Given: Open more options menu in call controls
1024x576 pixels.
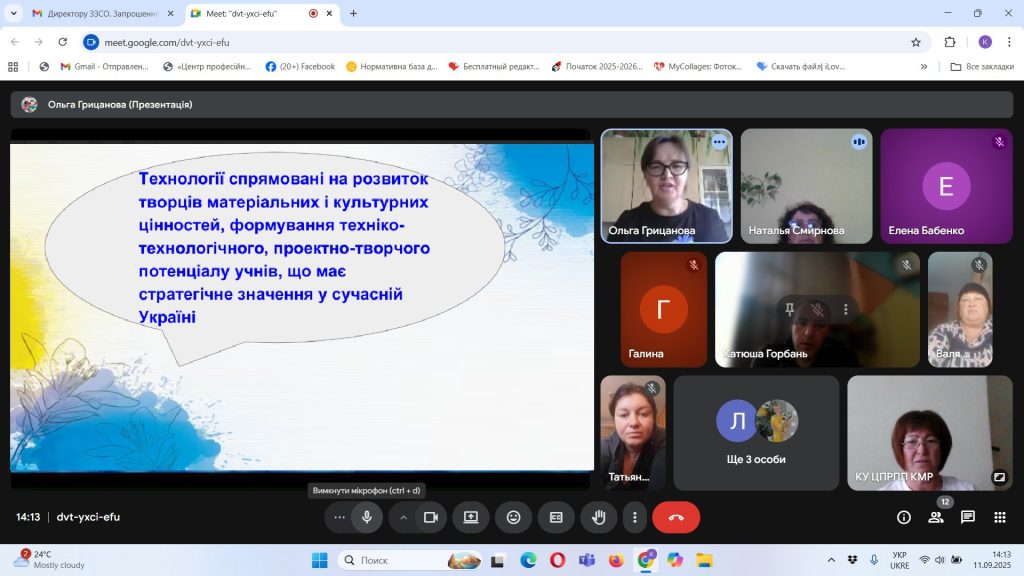Looking at the screenshot, I should point(635,517).
